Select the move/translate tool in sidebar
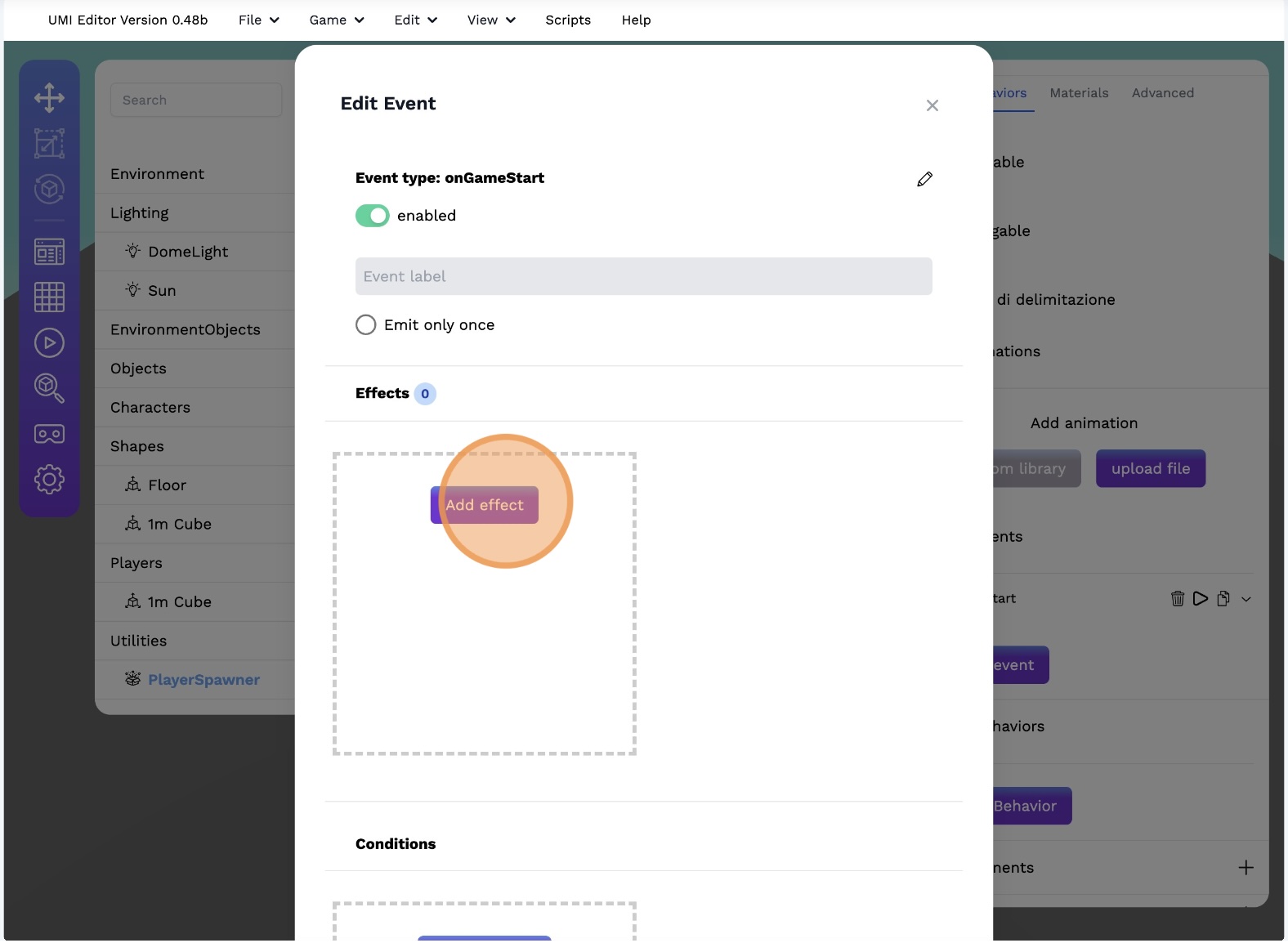Image resolution: width=1288 pixels, height=943 pixels. coord(49,98)
